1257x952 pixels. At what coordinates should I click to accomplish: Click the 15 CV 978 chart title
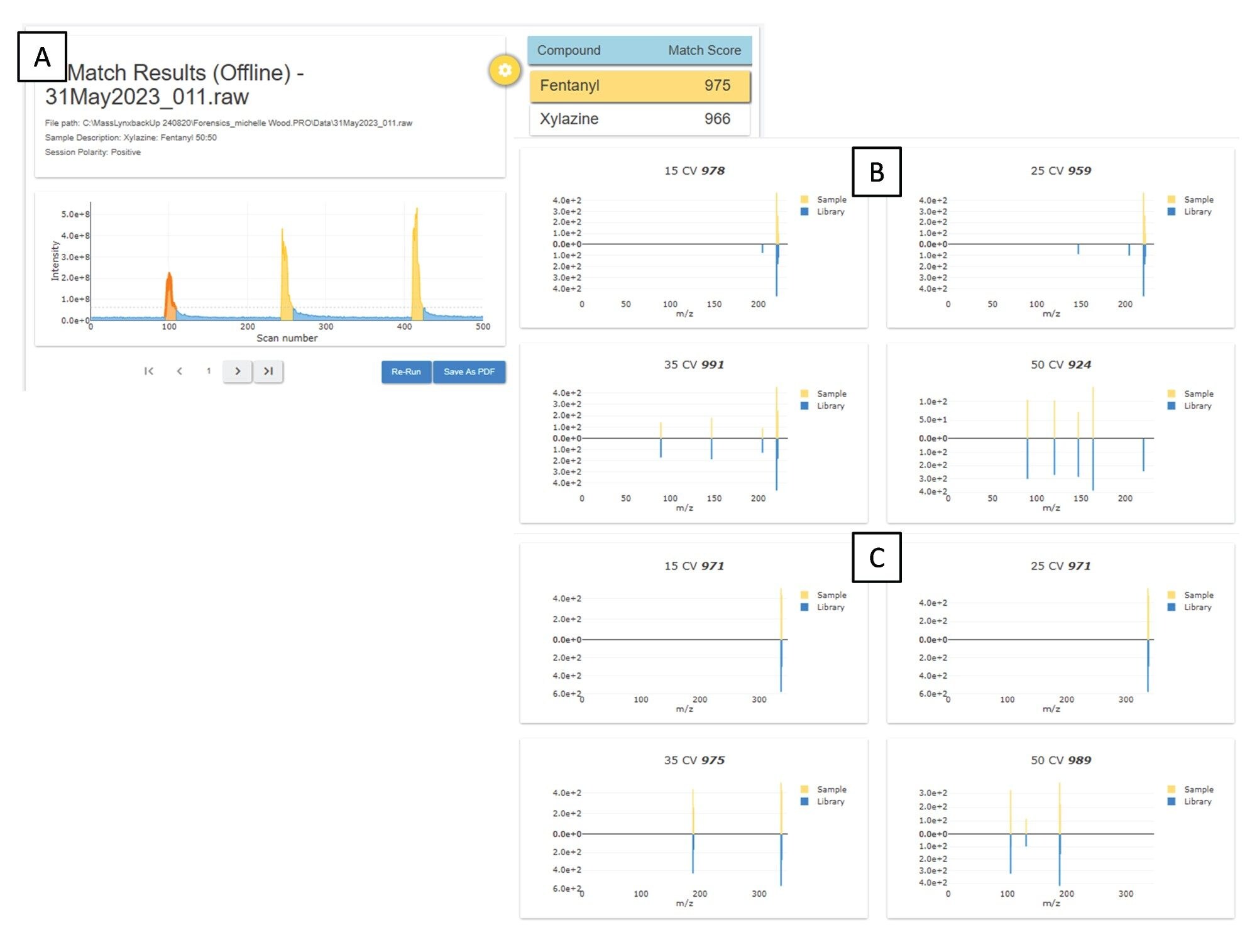(x=694, y=171)
